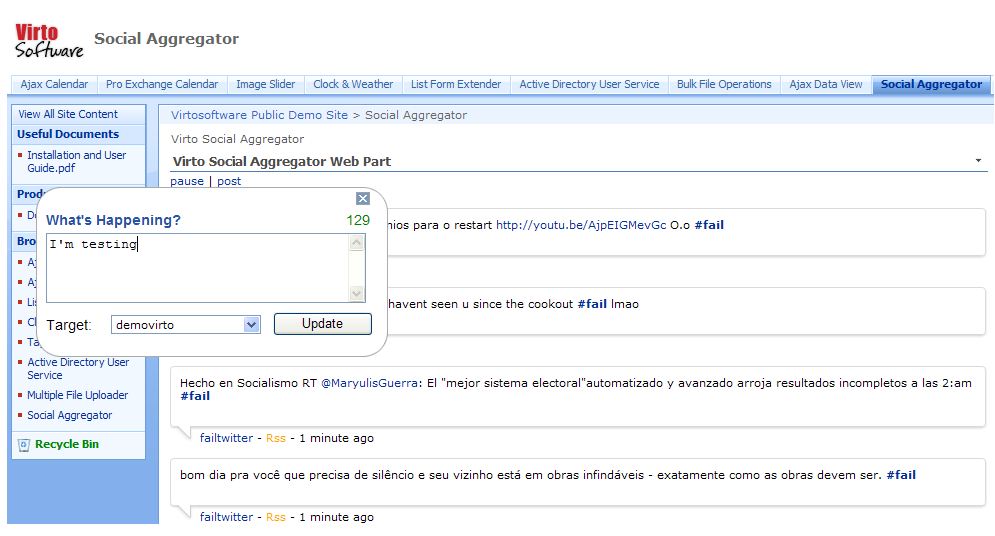This screenshot has height=536, width=995.
Task: Open Multiple File Uploader in sidebar
Action: [x=77, y=395]
